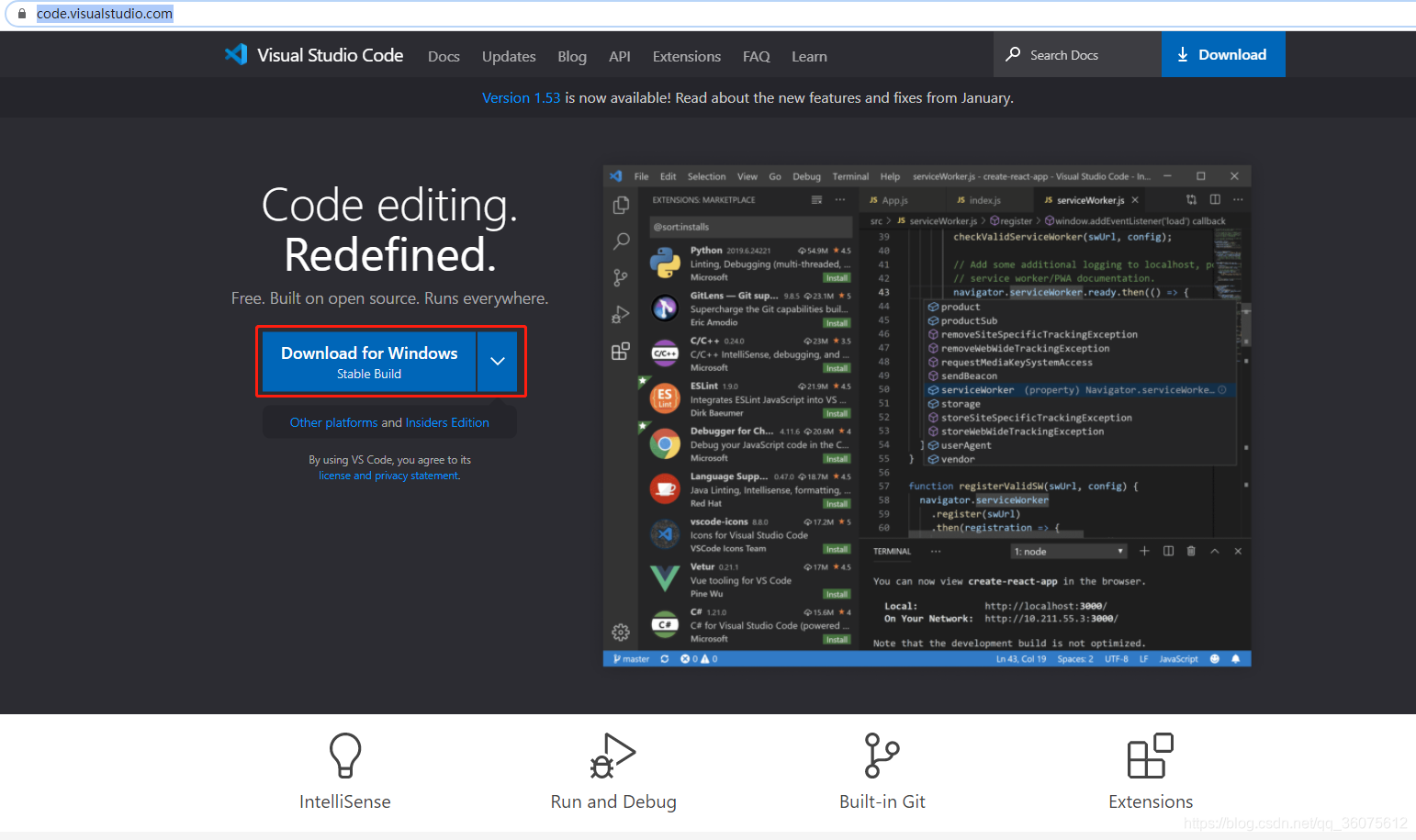The image size is (1416, 840).
Task: Open Extensions icon in screenshot's activity bar
Action: pyautogui.click(x=621, y=352)
